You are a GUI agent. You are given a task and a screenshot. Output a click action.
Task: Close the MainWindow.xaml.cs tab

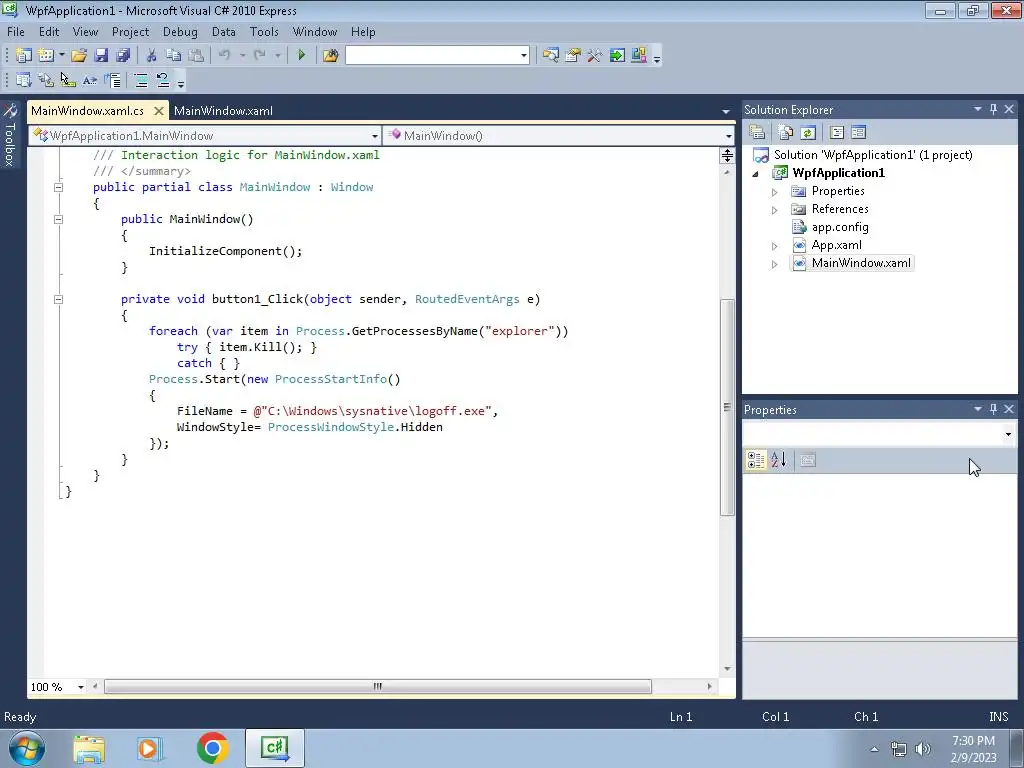click(159, 111)
